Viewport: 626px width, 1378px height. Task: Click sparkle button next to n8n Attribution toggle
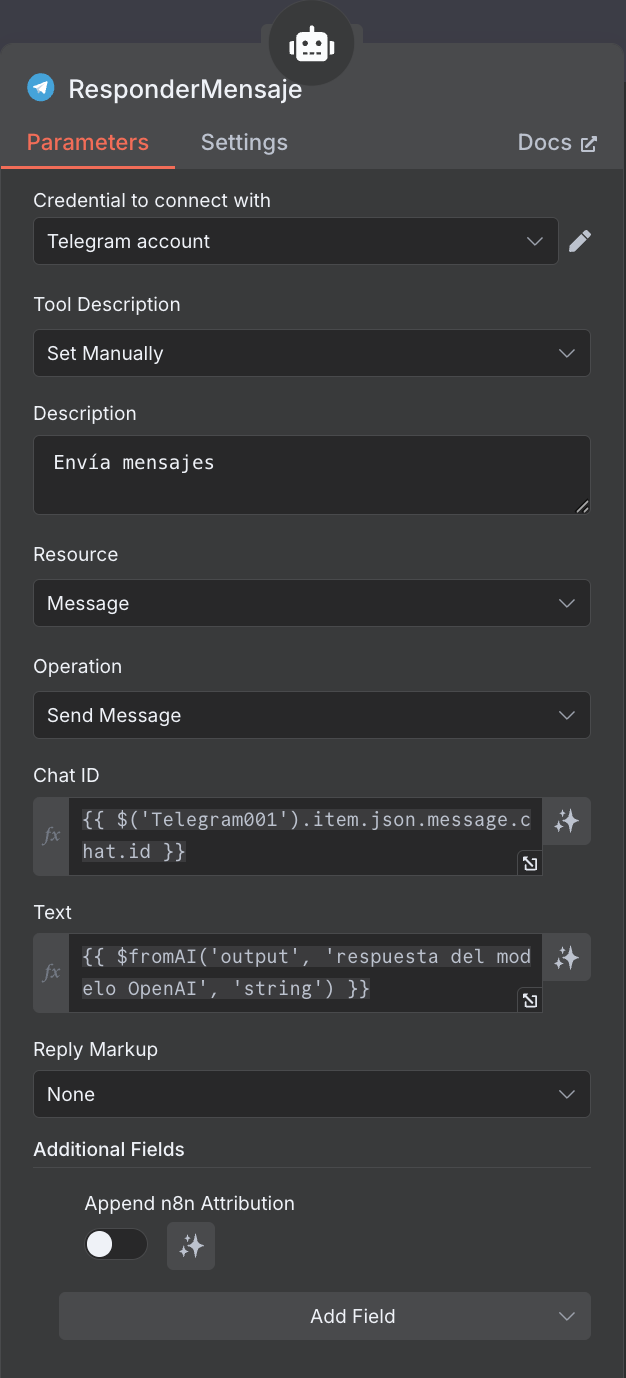[x=191, y=1246]
